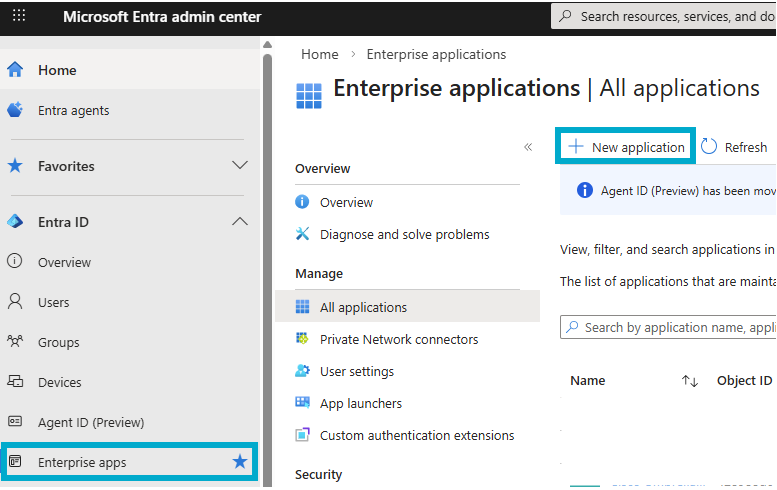
Task: Click the info icon in Agent ID banner
Action: (x=585, y=190)
